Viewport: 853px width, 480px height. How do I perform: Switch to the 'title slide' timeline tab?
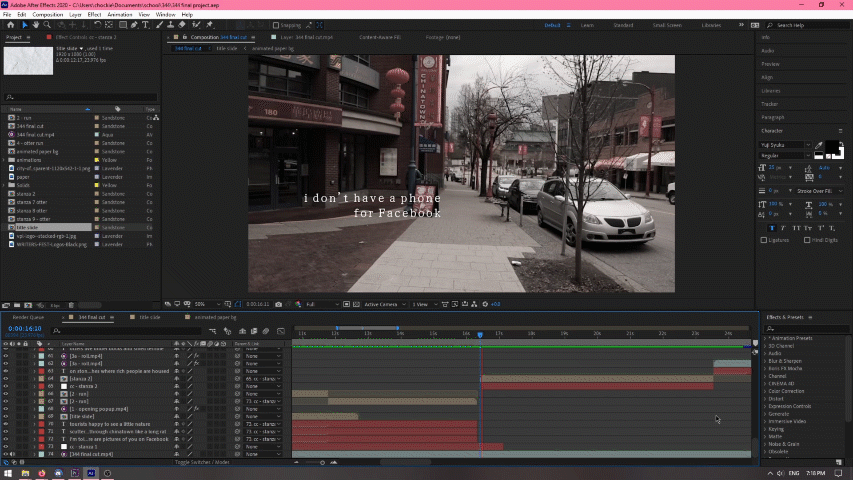coord(148,317)
